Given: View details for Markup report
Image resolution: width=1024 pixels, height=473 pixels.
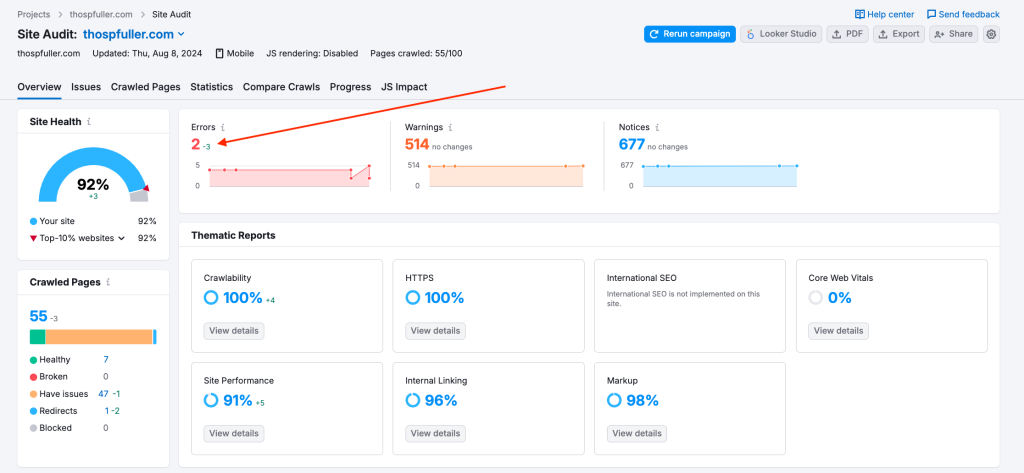Looking at the screenshot, I should click(637, 433).
